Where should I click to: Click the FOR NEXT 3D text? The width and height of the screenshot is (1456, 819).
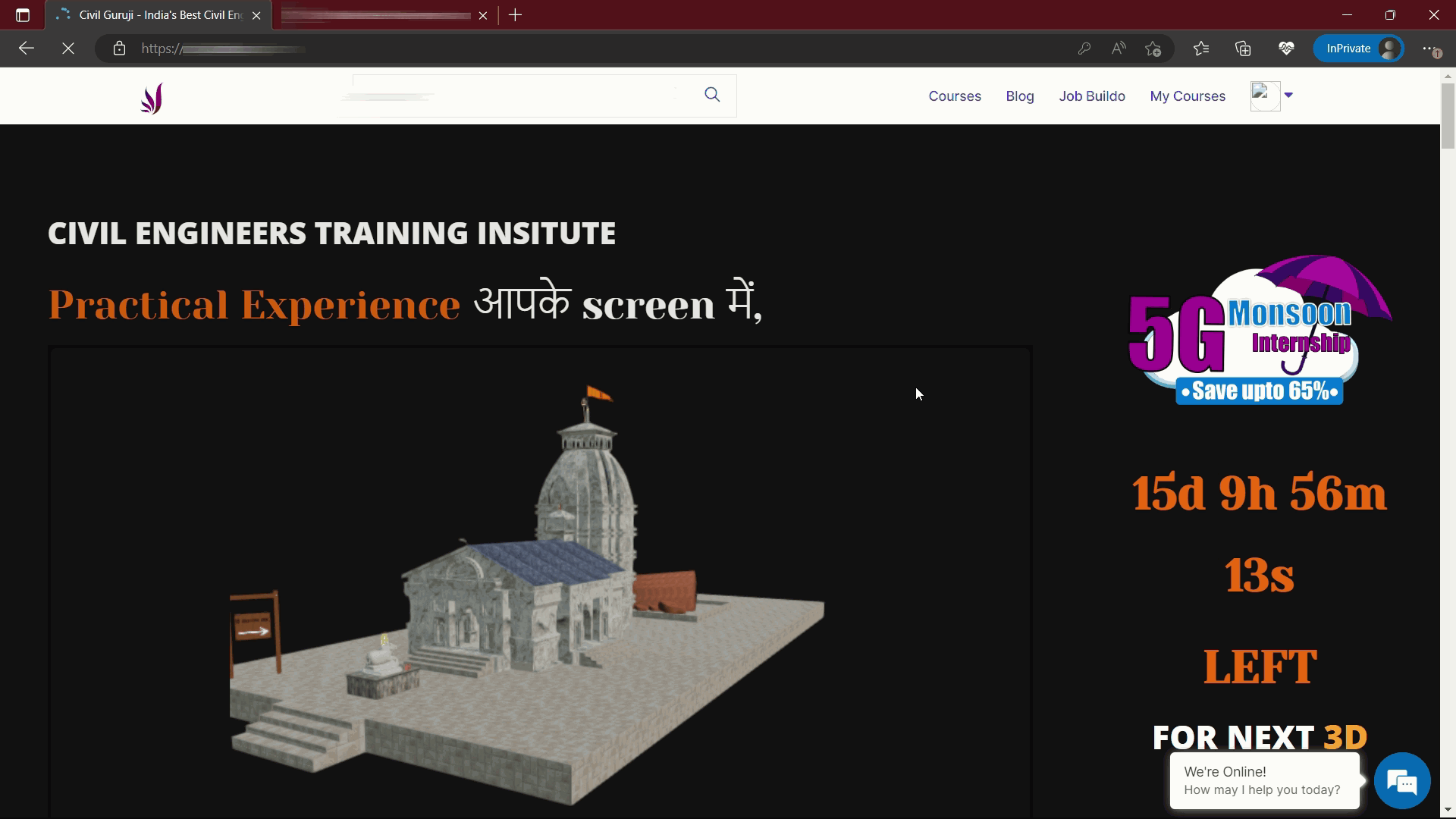tap(1260, 737)
